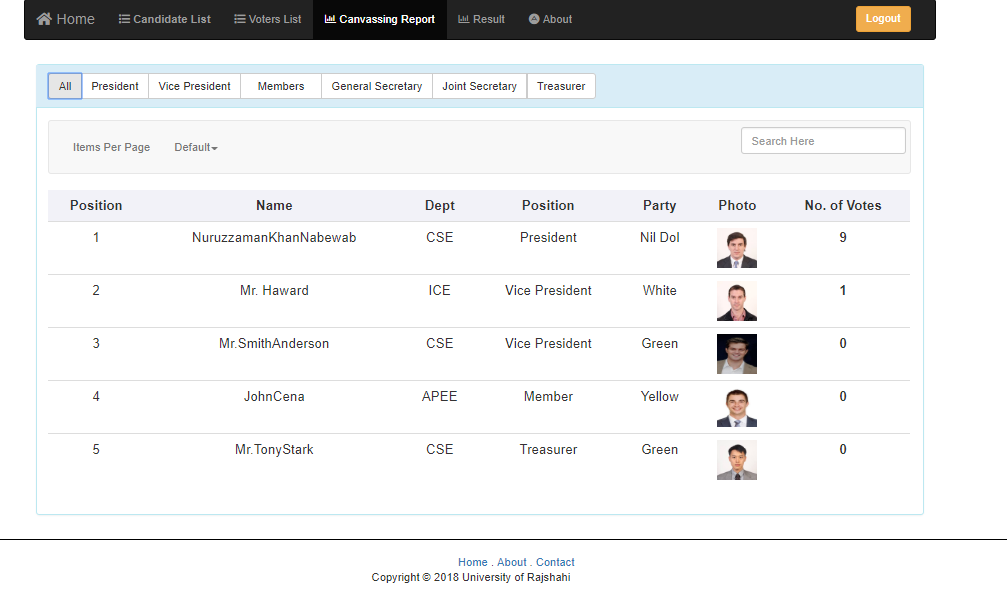Click the Canvassing Report chart icon
The image size is (1007, 591).
click(x=330, y=19)
